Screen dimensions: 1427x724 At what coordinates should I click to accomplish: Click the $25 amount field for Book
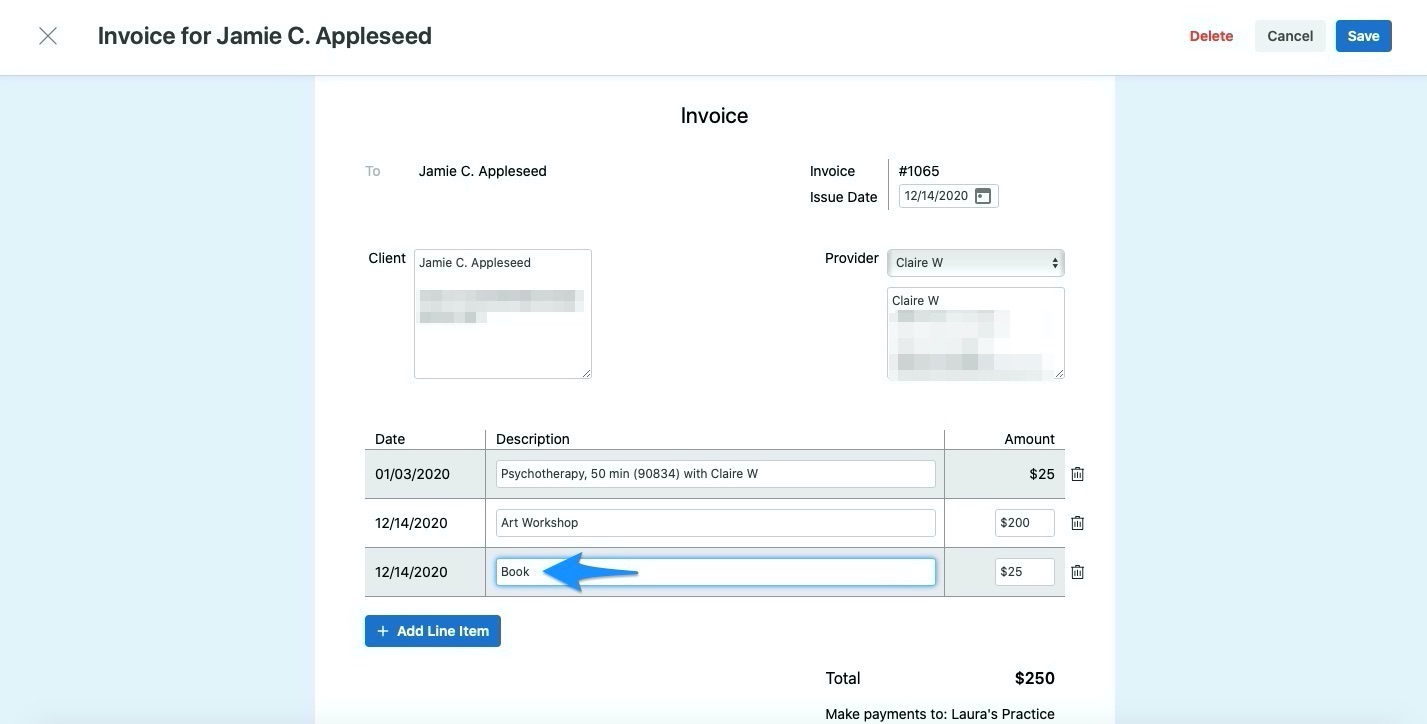(x=1024, y=571)
